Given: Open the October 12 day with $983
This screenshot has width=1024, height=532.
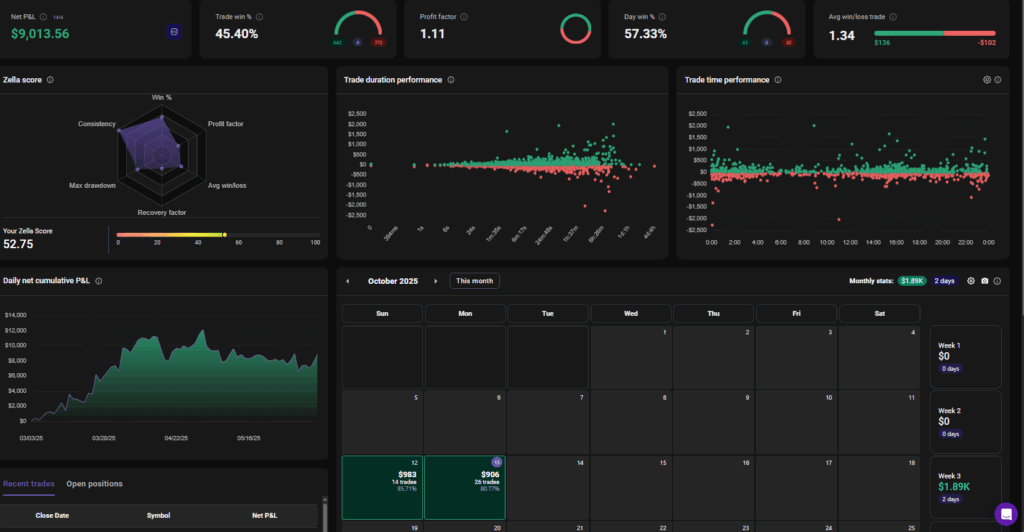Looking at the screenshot, I should pyautogui.click(x=381, y=487).
